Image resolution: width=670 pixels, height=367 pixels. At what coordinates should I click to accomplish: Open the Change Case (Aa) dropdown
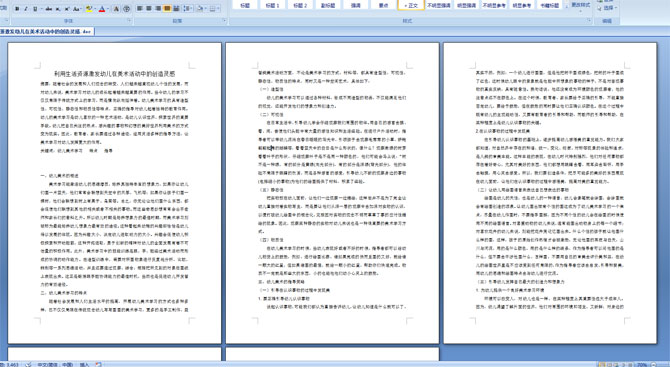click(77, 9)
